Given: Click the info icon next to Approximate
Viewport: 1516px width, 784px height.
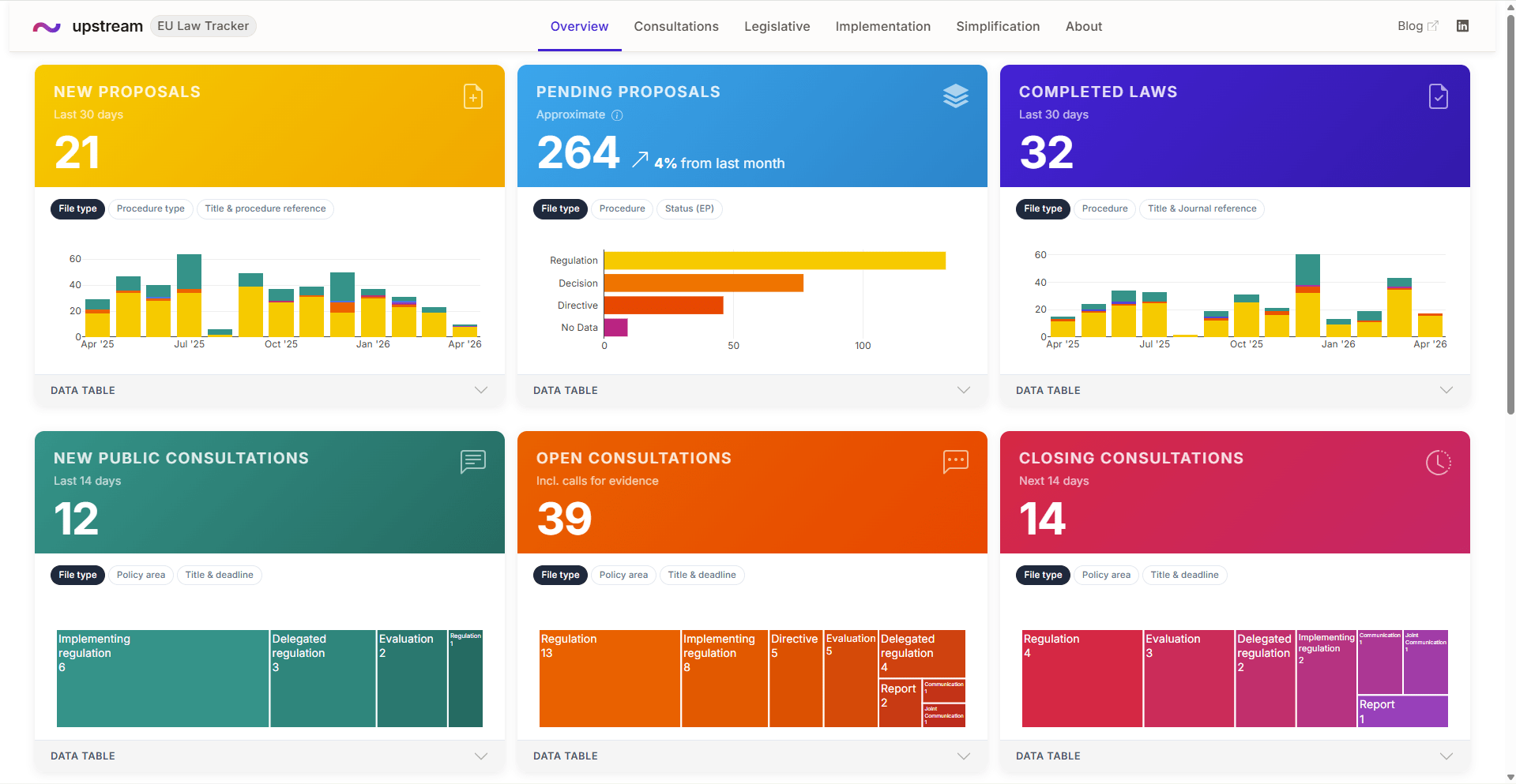Looking at the screenshot, I should coord(617,115).
